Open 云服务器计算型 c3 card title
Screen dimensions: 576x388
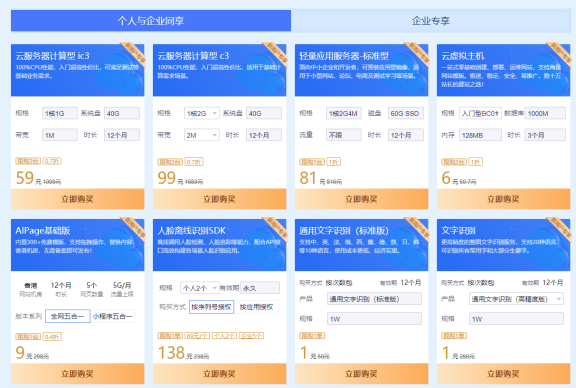click(193, 56)
